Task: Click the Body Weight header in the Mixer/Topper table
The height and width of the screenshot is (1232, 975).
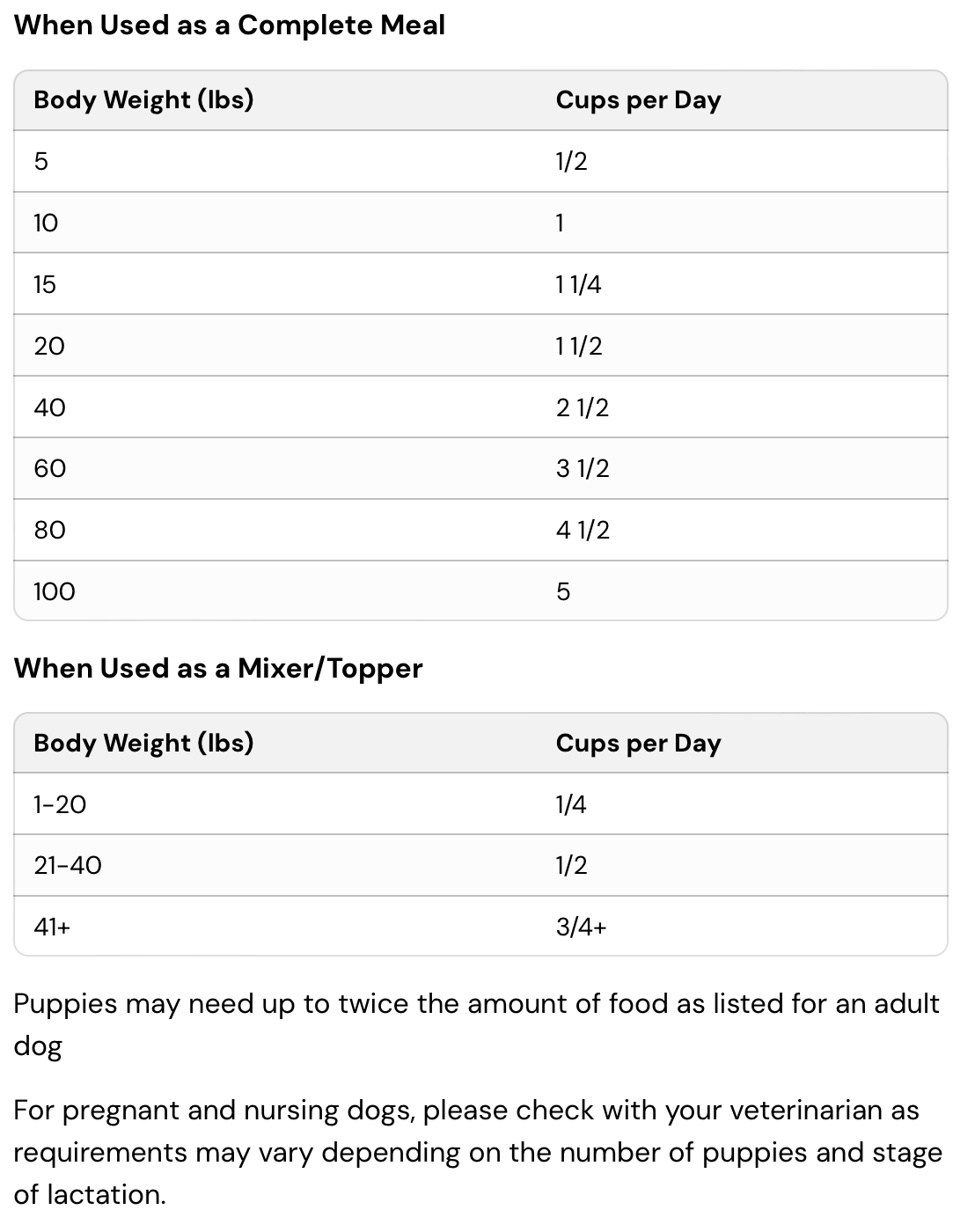Action: 143,744
